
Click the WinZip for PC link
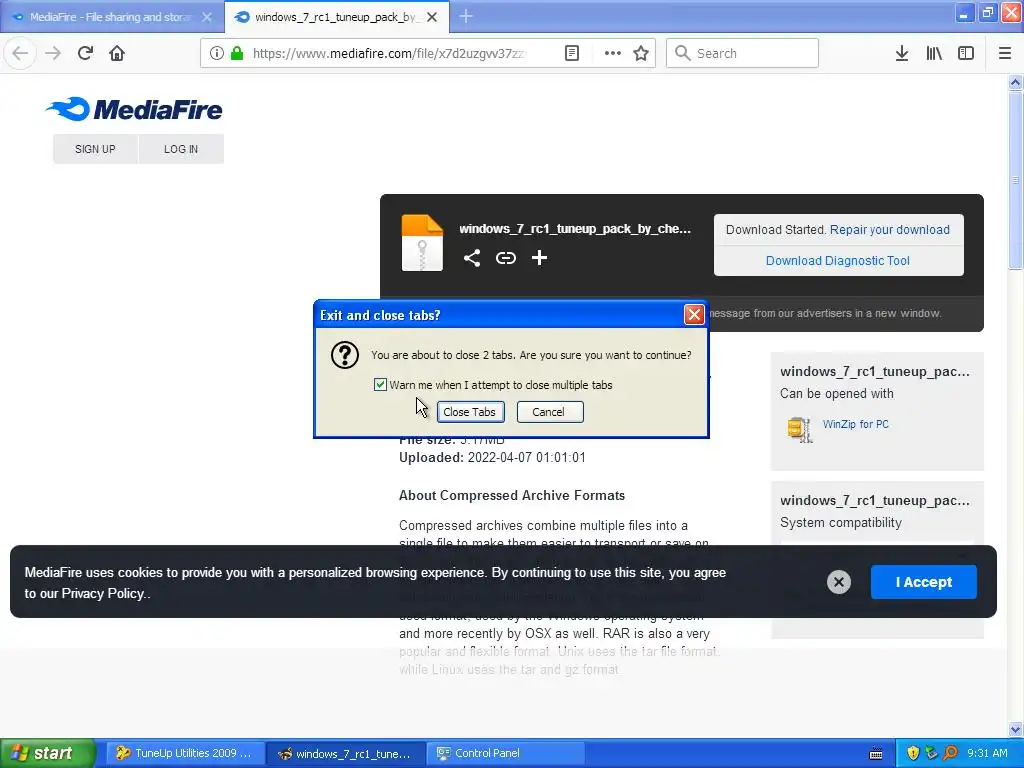[x=856, y=424]
